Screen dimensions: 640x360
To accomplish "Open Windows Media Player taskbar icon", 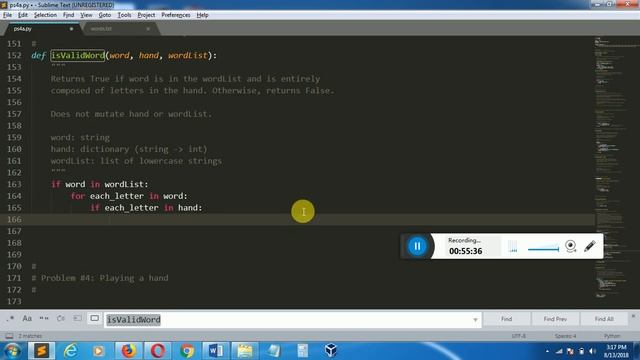I will 98,351.
